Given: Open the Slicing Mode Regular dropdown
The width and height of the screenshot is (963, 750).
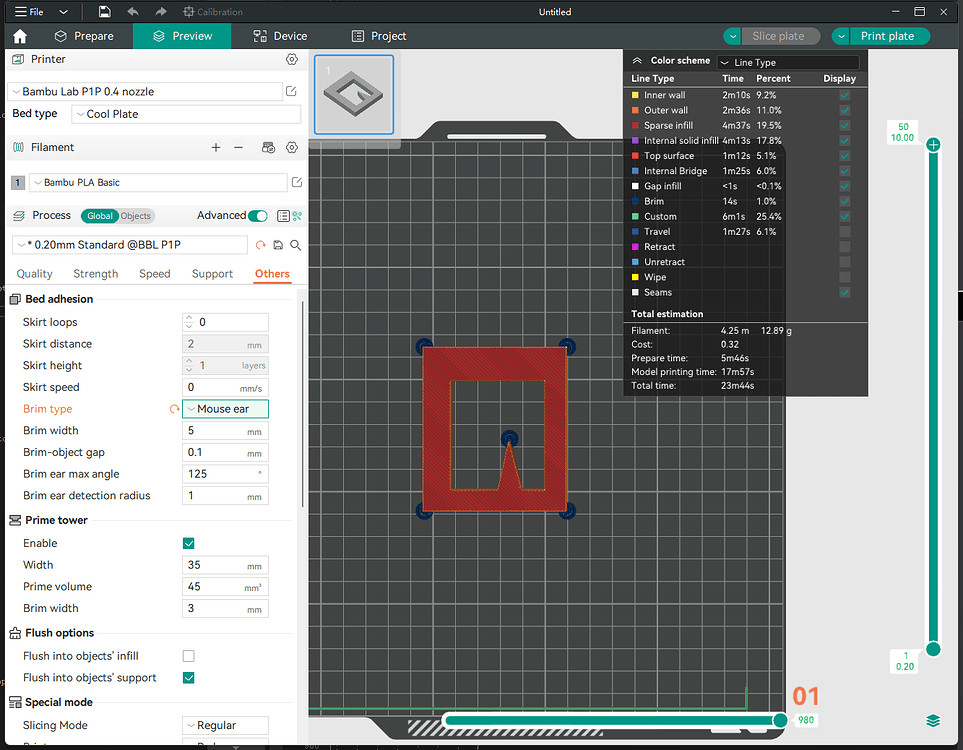Looking at the screenshot, I should [x=225, y=725].
